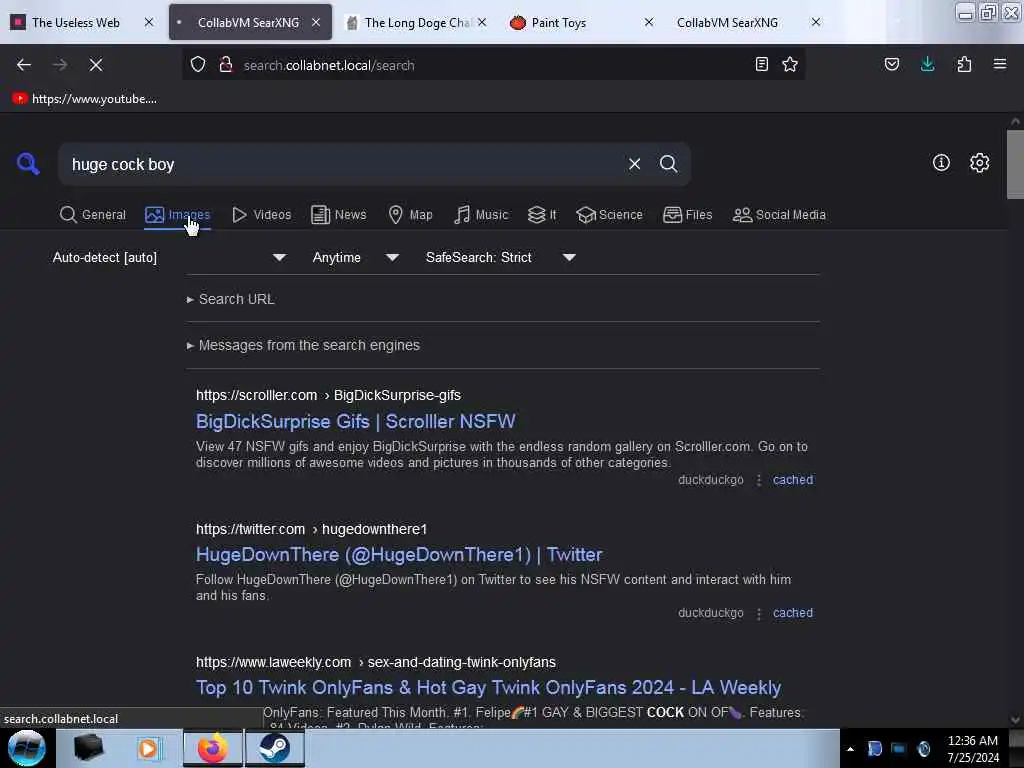Switch to the Files category
This screenshot has width=1024, height=768.
coord(688,215)
